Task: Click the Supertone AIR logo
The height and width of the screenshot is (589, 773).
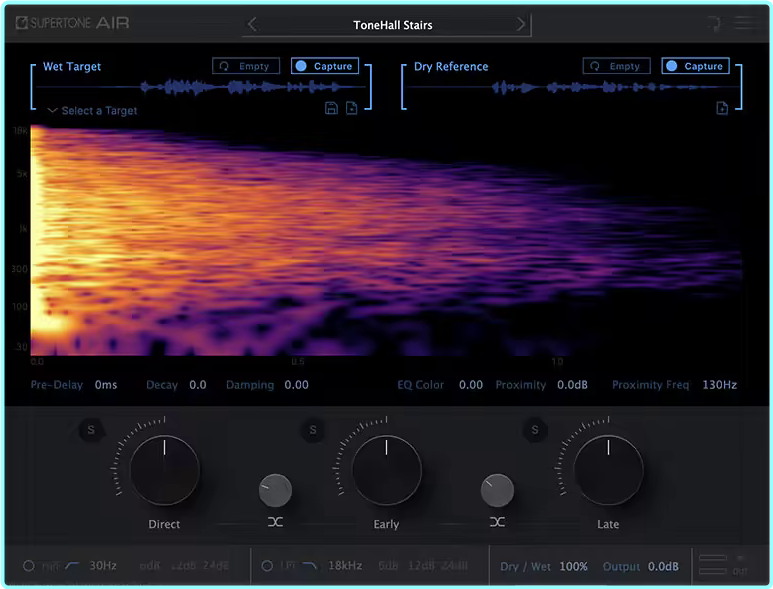Action: 72,23
